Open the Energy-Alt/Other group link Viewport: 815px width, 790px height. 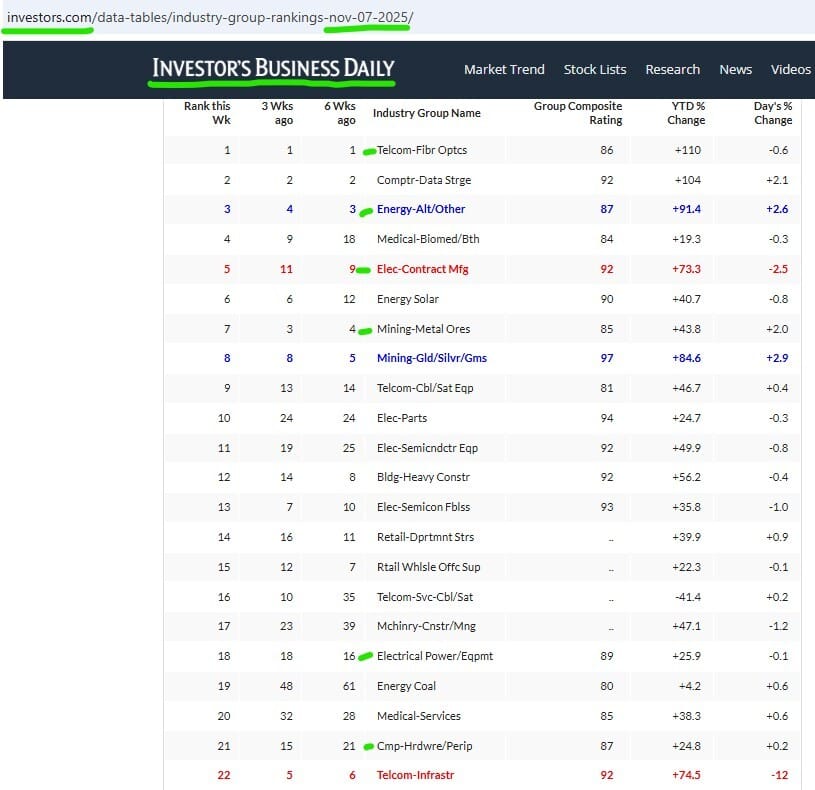click(x=421, y=209)
